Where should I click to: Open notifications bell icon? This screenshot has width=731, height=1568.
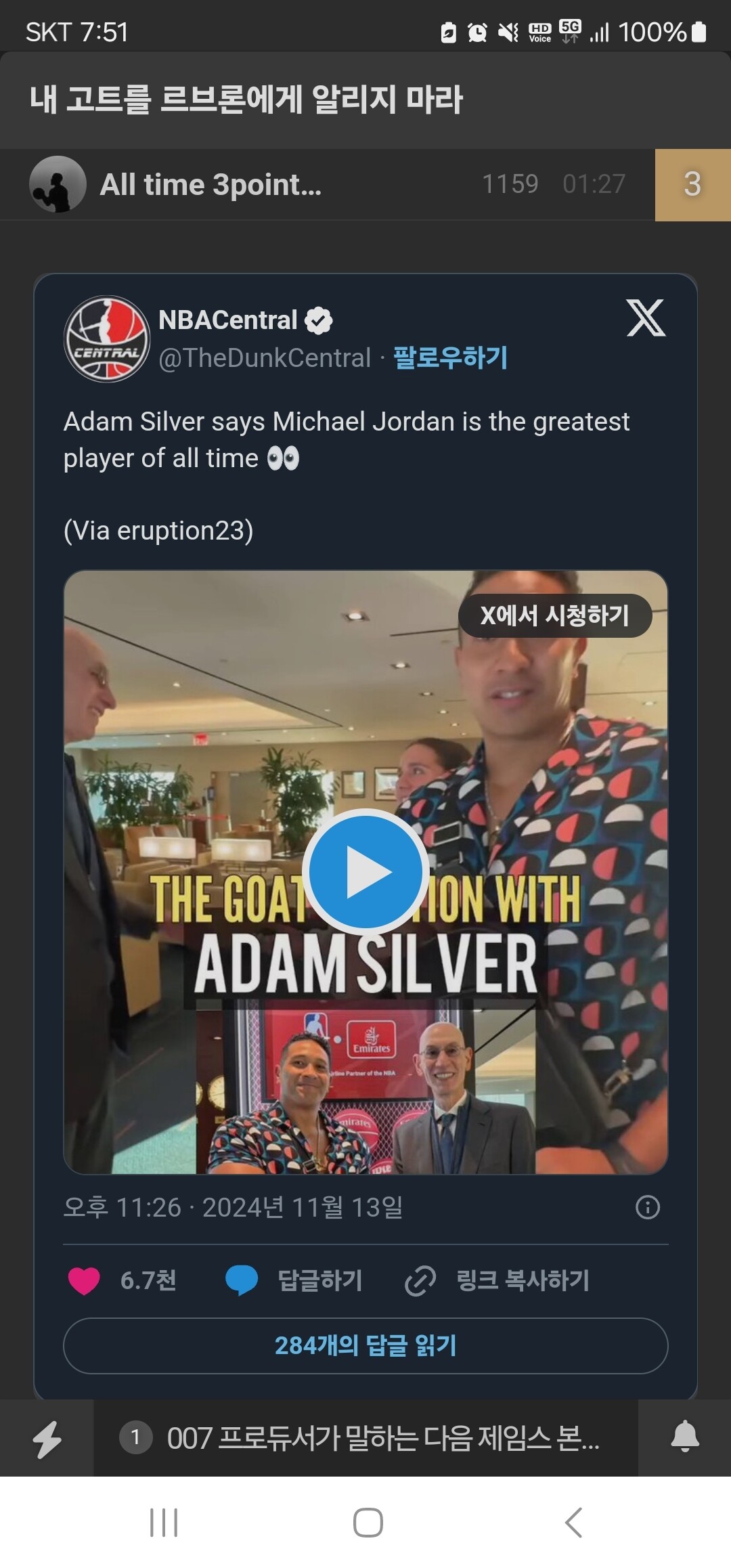[685, 1437]
